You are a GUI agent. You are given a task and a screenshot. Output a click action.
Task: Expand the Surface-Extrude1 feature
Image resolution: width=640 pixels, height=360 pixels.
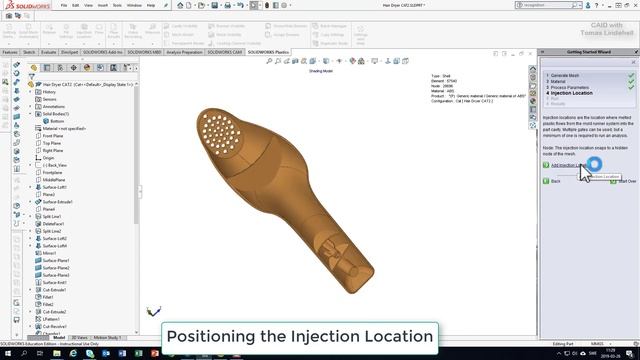tap(30, 202)
